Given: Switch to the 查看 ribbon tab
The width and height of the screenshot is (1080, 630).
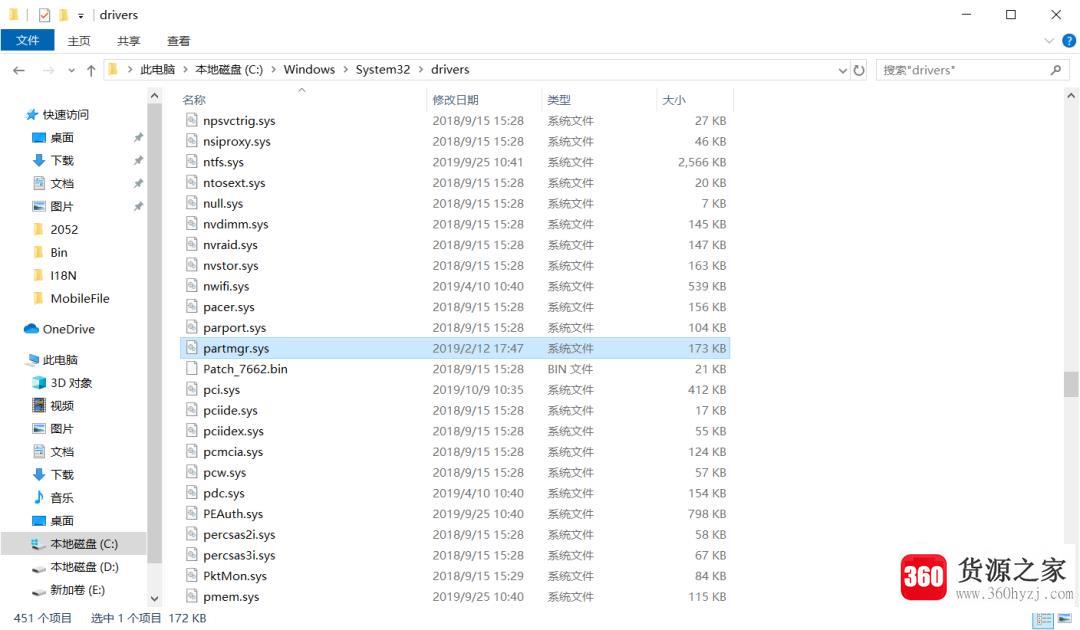Looking at the screenshot, I should 178,41.
